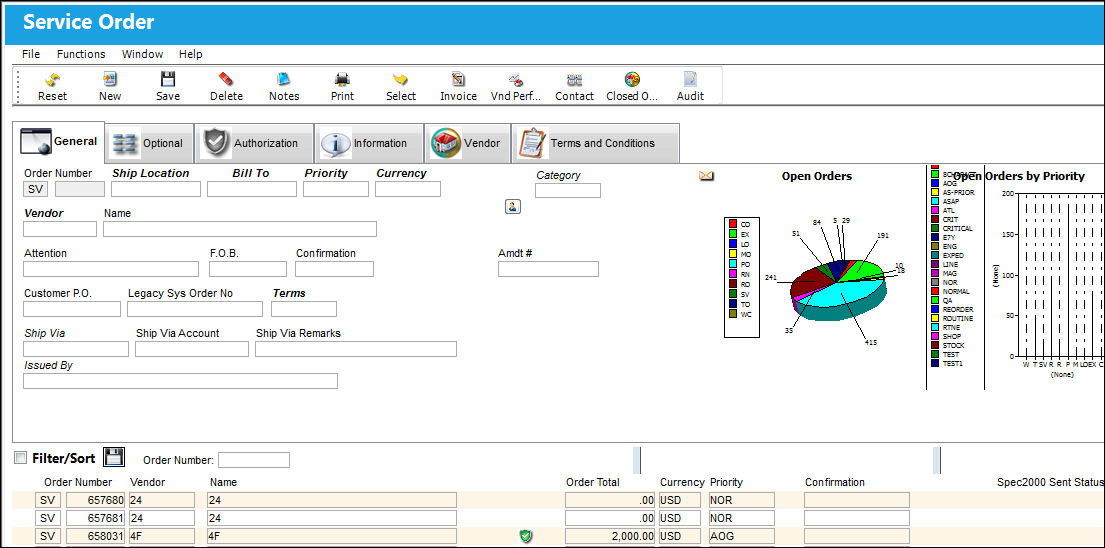Viewport: 1105px width, 548px height.
Task: Print the service order
Action: (342, 80)
